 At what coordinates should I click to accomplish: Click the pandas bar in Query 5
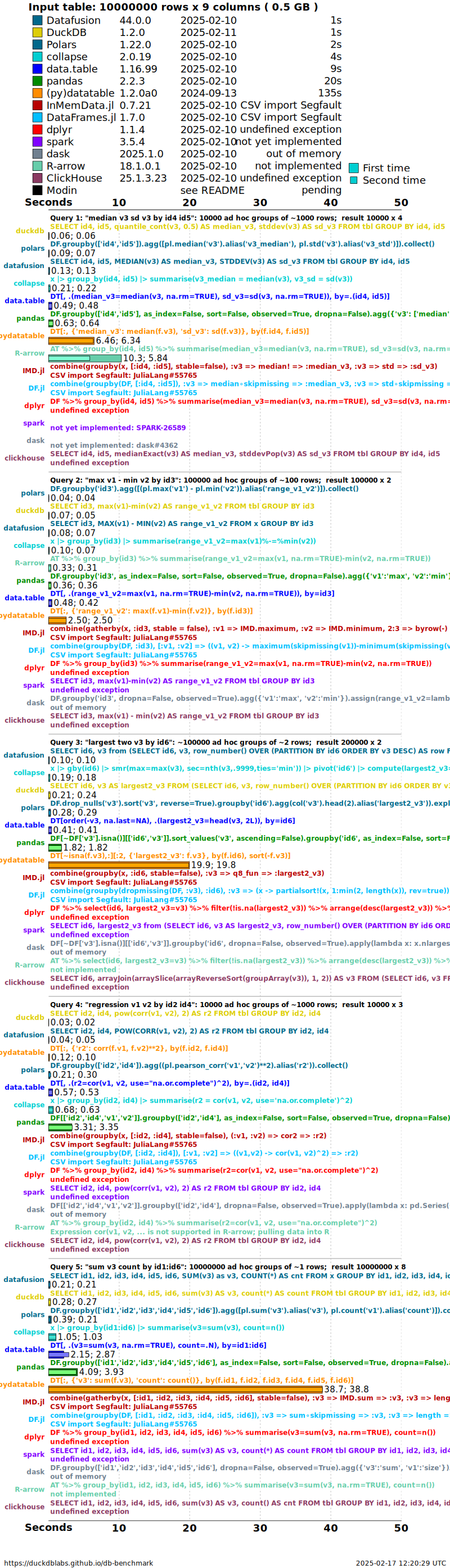[63, 1372]
